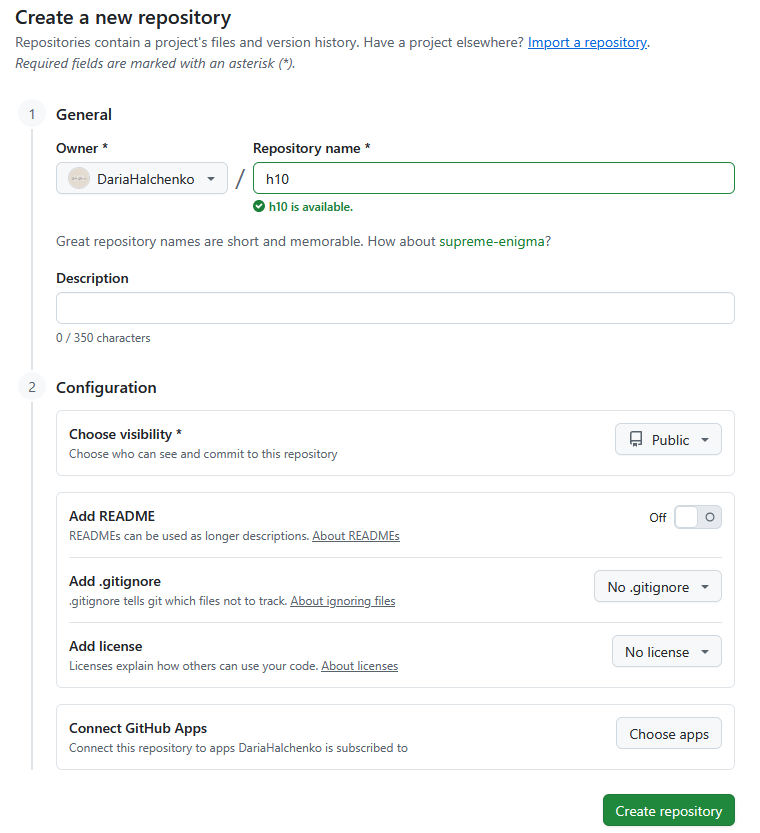
Task: Follow the About ignoring files link
Action: coord(342,601)
